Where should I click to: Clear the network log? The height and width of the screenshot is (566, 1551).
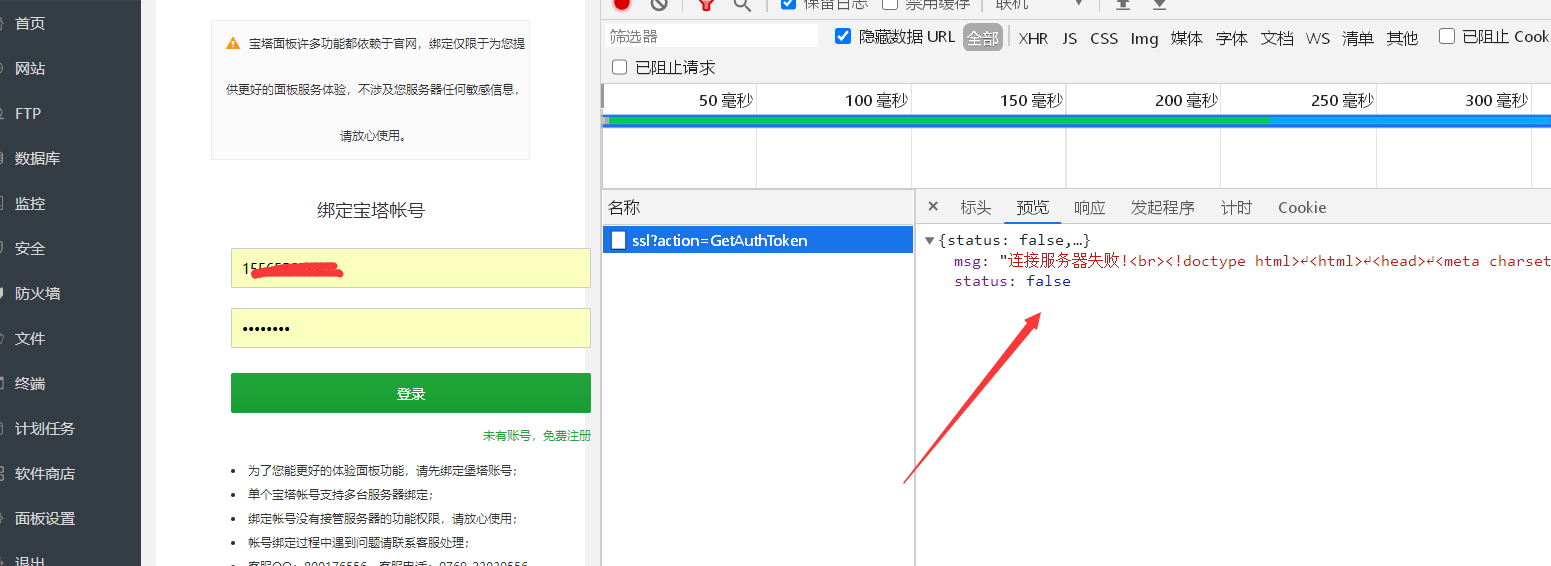pos(658,4)
